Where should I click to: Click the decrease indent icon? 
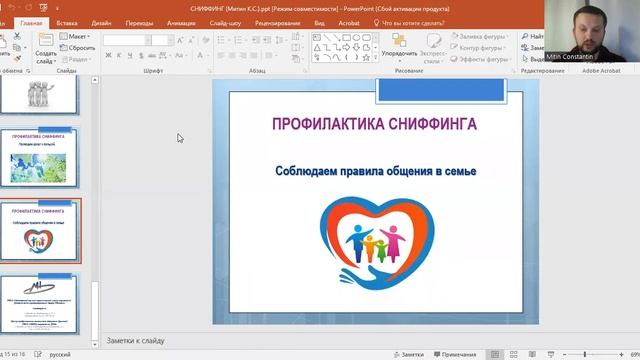coord(256,40)
